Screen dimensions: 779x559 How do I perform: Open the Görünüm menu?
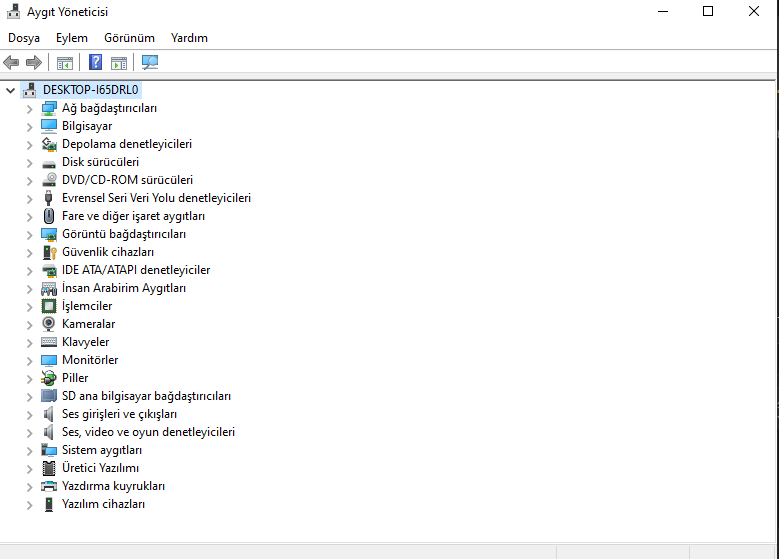(x=129, y=38)
